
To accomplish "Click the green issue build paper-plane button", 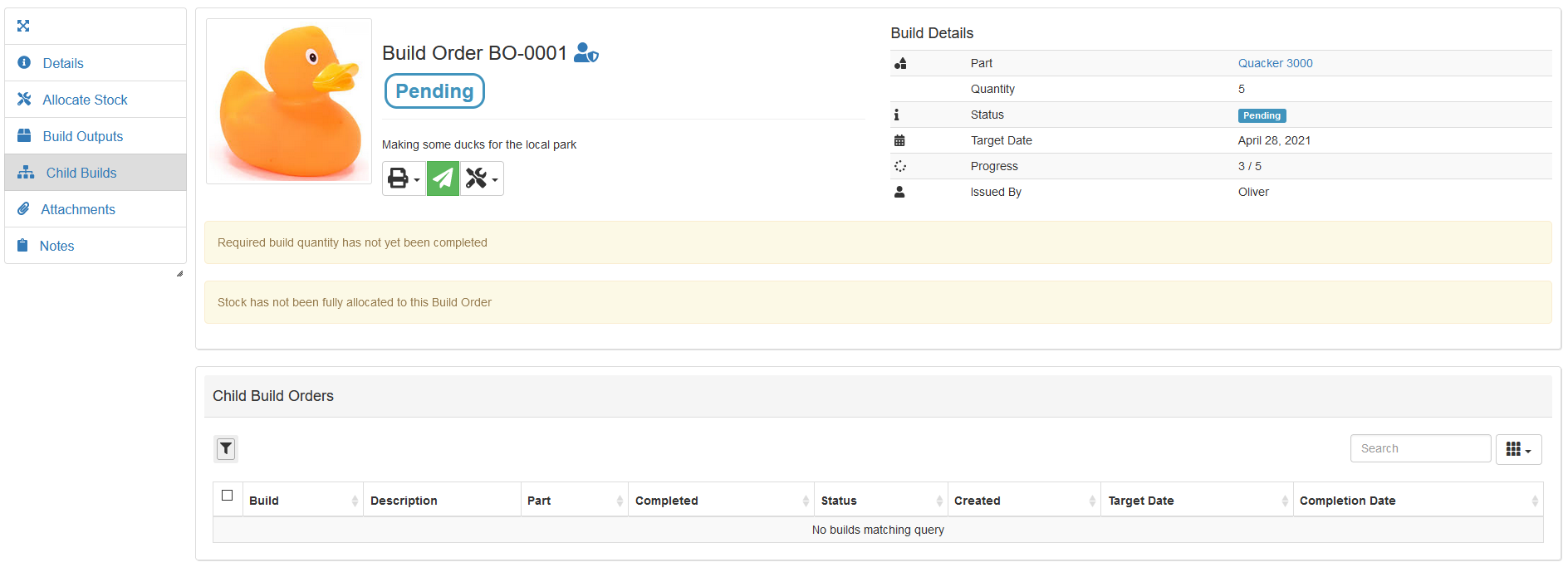I will pos(443,178).
